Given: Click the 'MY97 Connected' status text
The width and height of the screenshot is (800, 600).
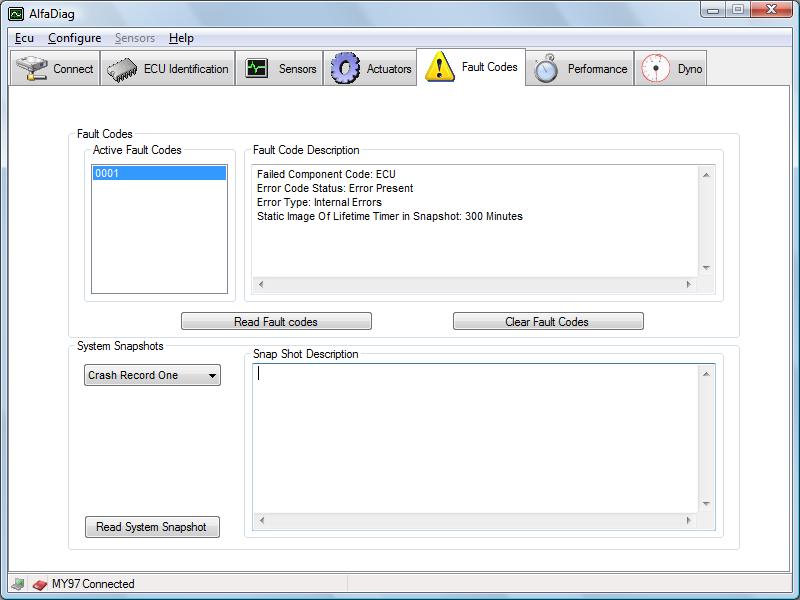Looking at the screenshot, I should coord(93,584).
